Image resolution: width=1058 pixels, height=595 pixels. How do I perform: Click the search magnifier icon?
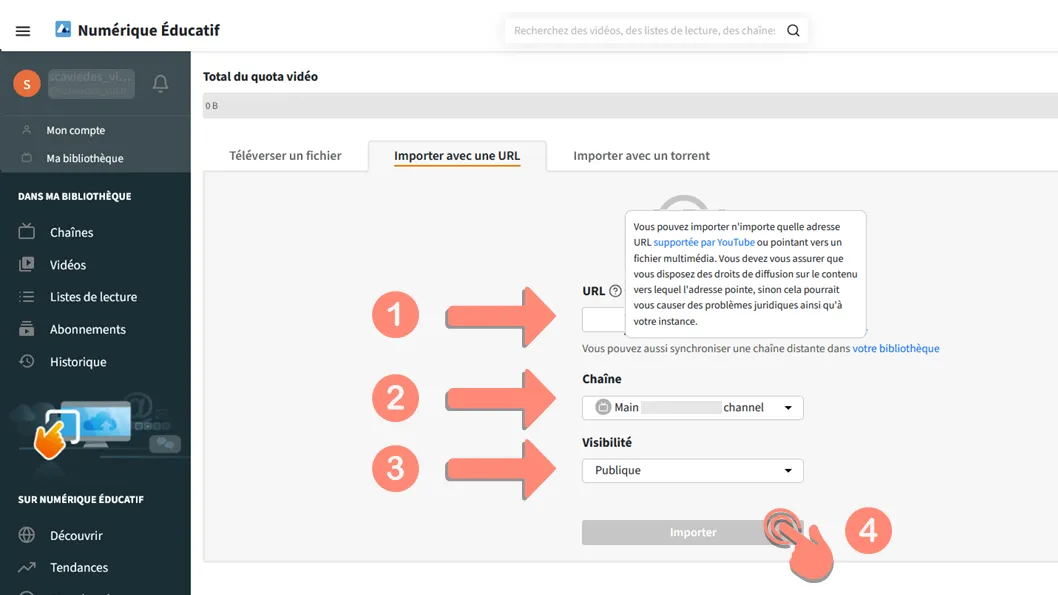(794, 30)
